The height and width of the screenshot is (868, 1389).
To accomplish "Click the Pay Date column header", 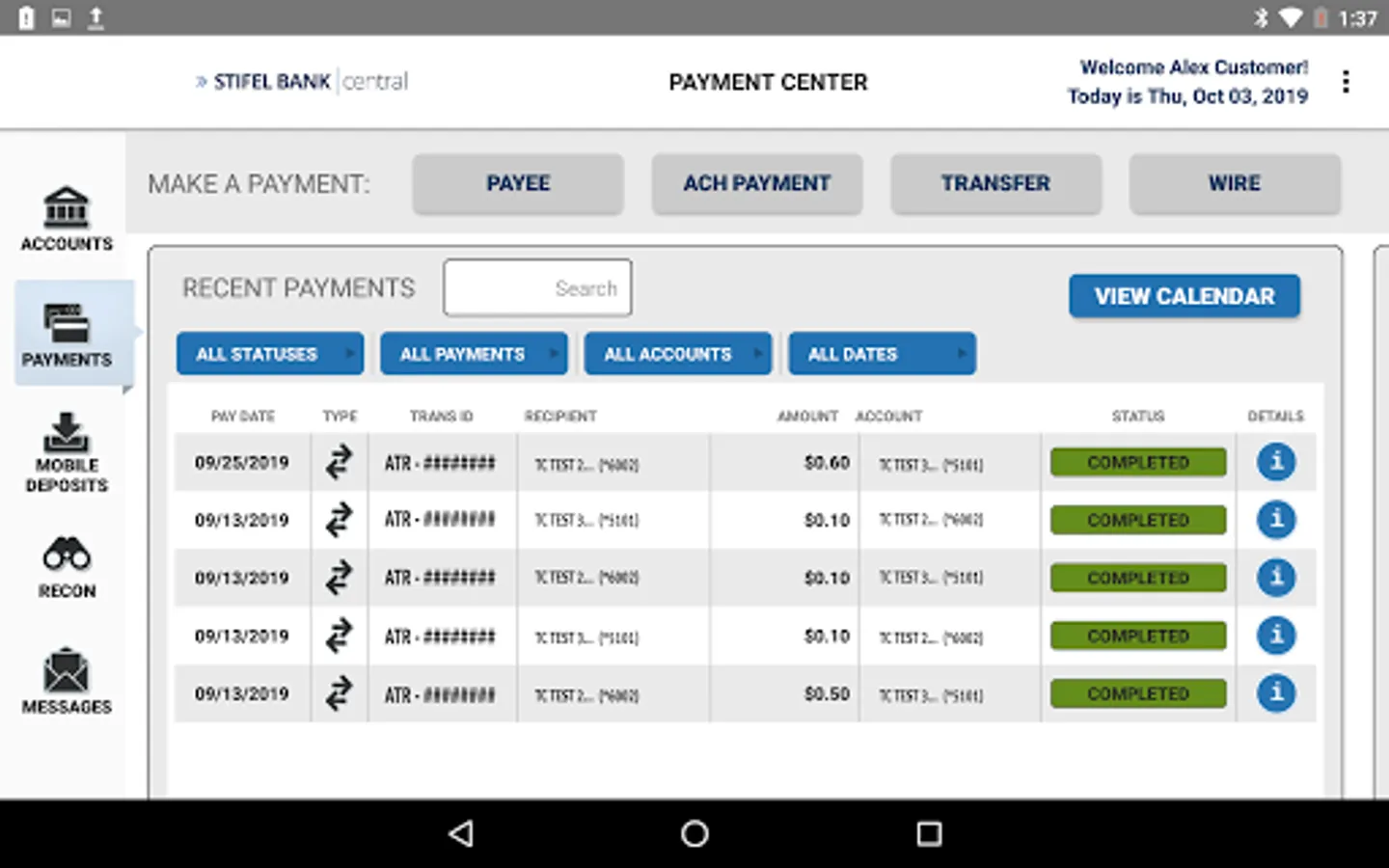I will (243, 416).
